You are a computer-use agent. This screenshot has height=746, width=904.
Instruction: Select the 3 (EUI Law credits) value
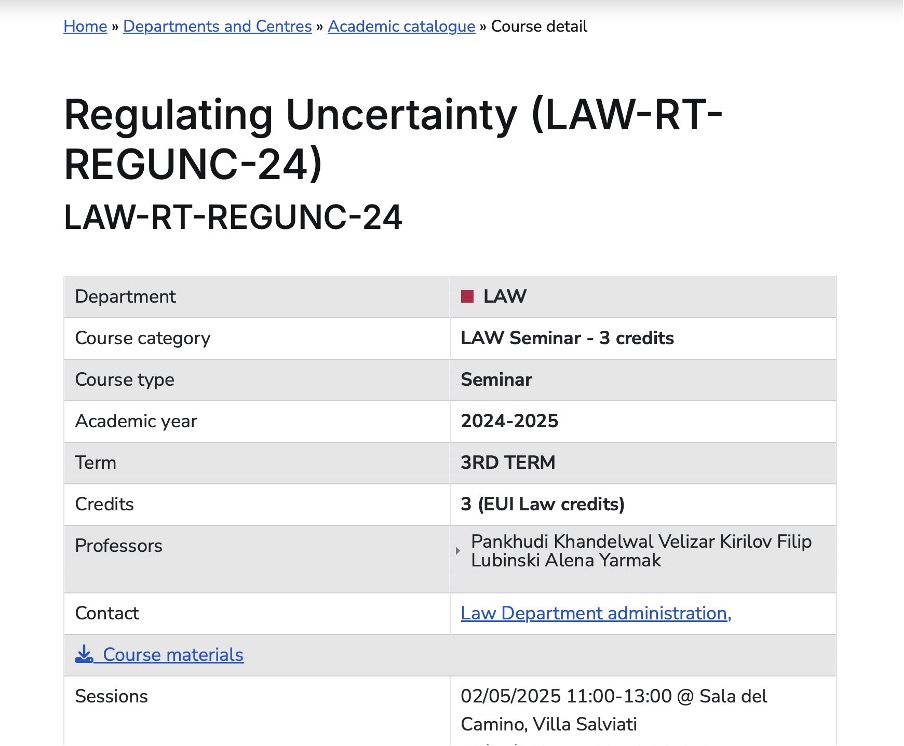point(542,504)
